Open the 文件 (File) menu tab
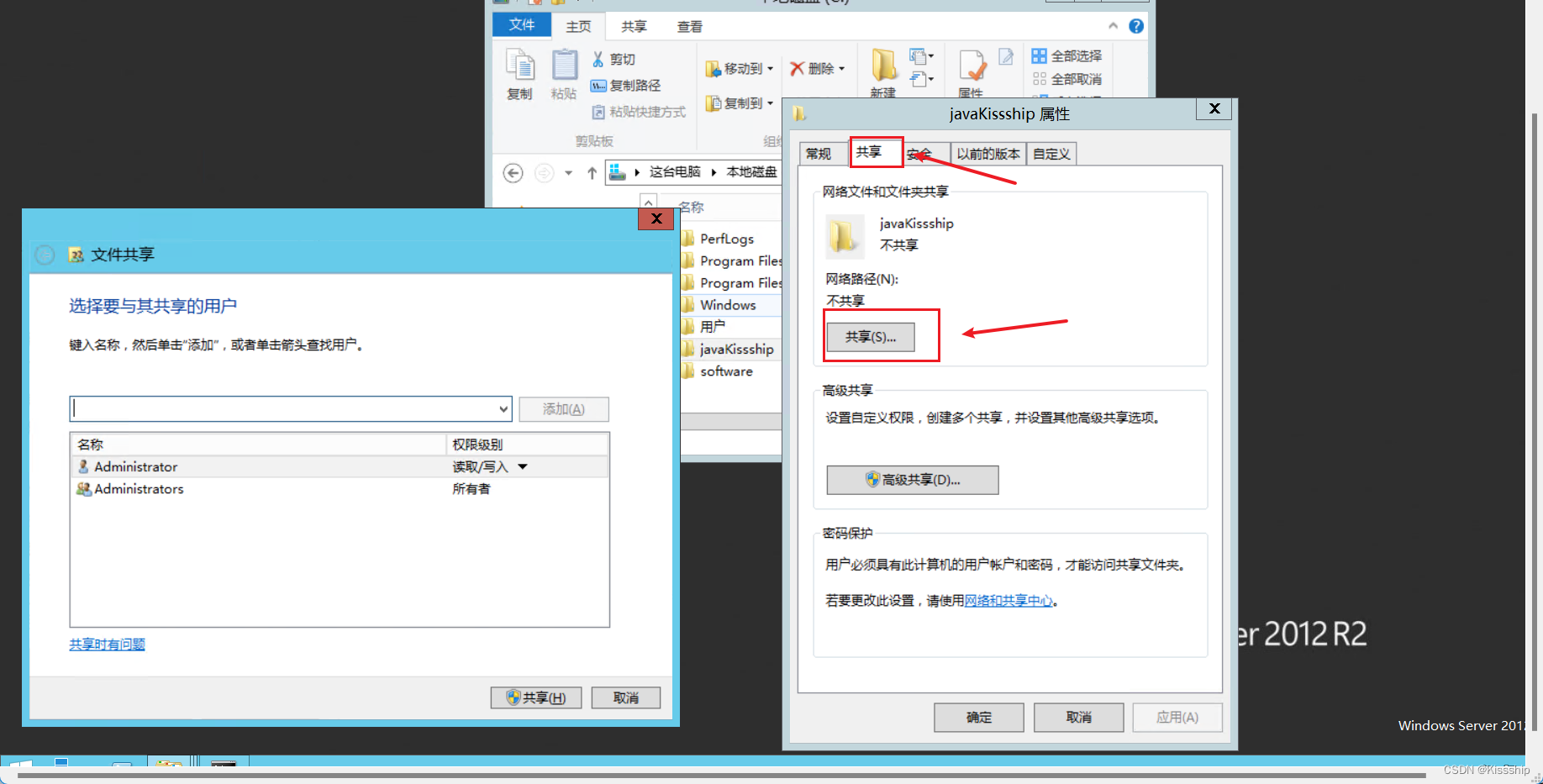Image resolution: width=1543 pixels, height=784 pixels. click(x=521, y=25)
